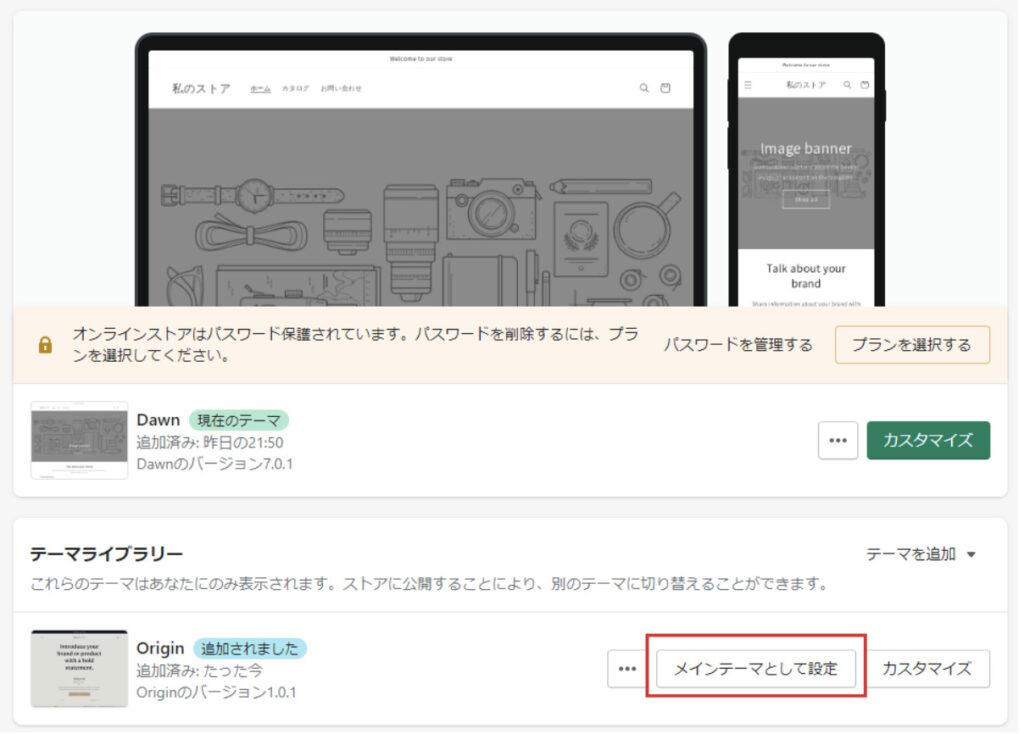Image resolution: width=1024 pixels, height=734 pixels.
Task: Click the cart icon in desktop preview
Action: (x=666, y=88)
